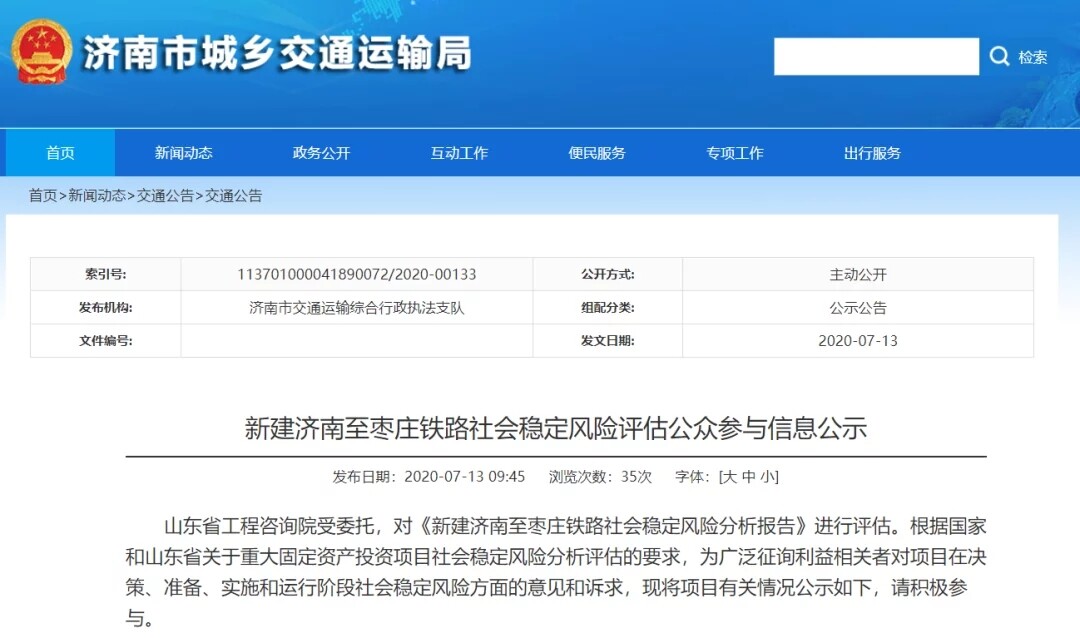The height and width of the screenshot is (638, 1080).
Task: Go to 新闻动态 in the navigation bar
Action: point(183,153)
